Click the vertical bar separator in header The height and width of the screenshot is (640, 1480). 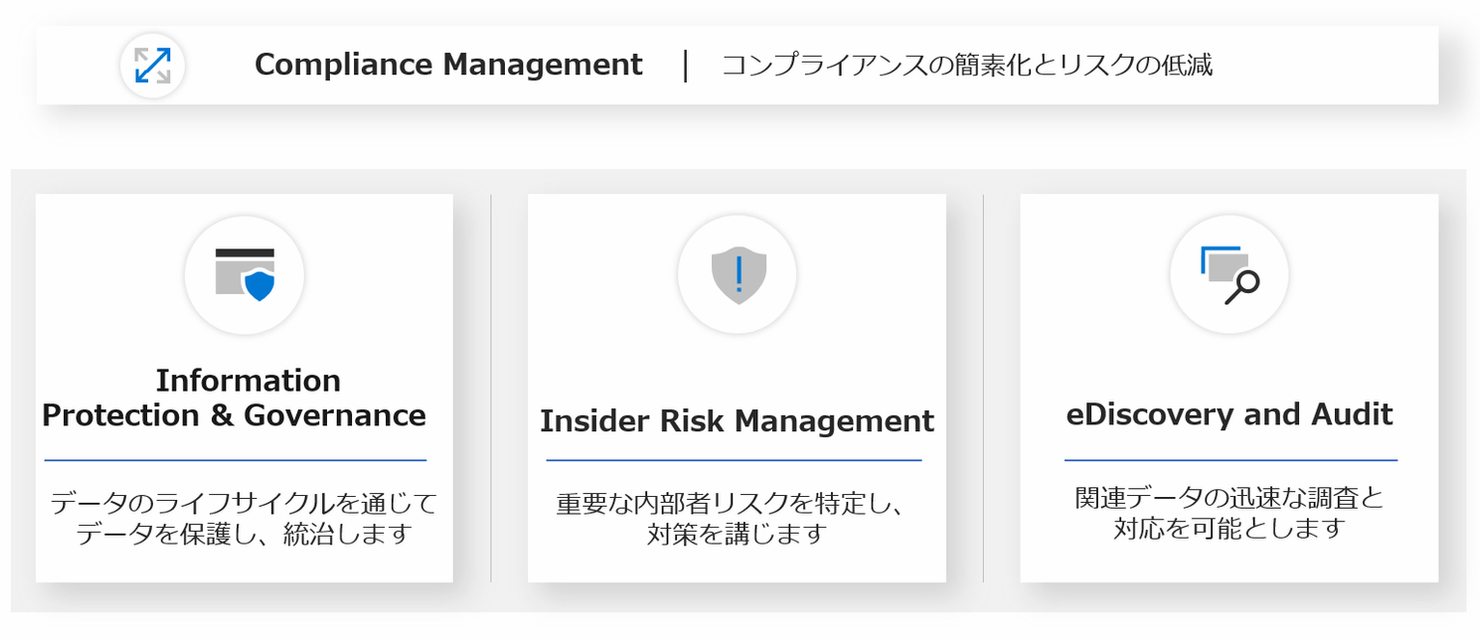pyautogui.click(x=685, y=65)
